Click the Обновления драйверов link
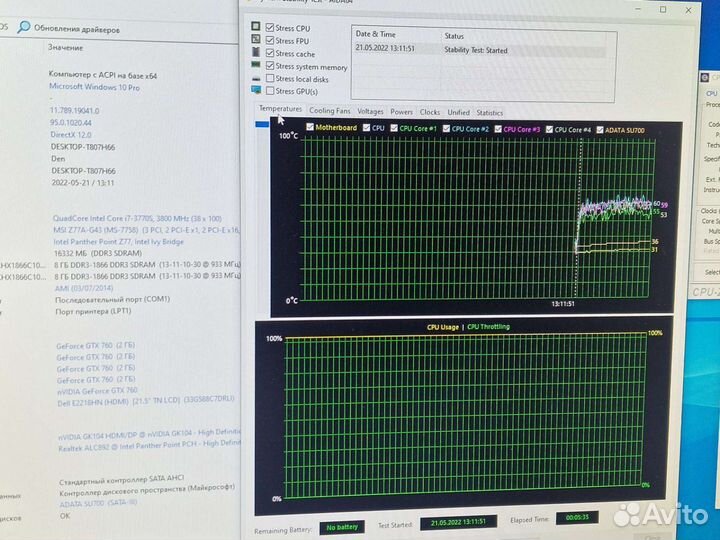This screenshot has width=720, height=540. (x=77, y=29)
